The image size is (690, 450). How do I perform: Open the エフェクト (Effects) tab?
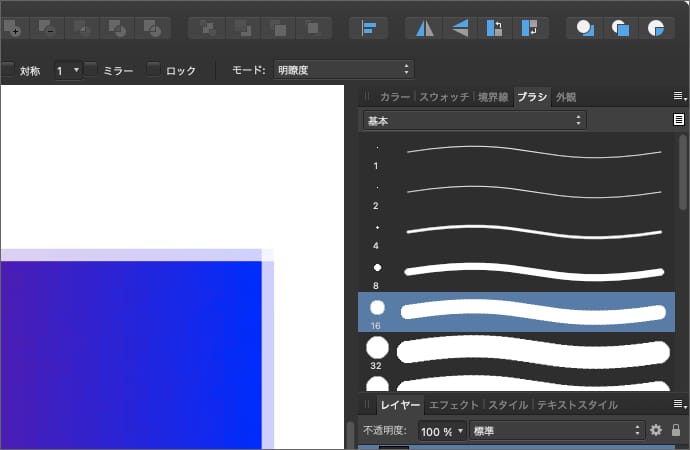coord(454,405)
